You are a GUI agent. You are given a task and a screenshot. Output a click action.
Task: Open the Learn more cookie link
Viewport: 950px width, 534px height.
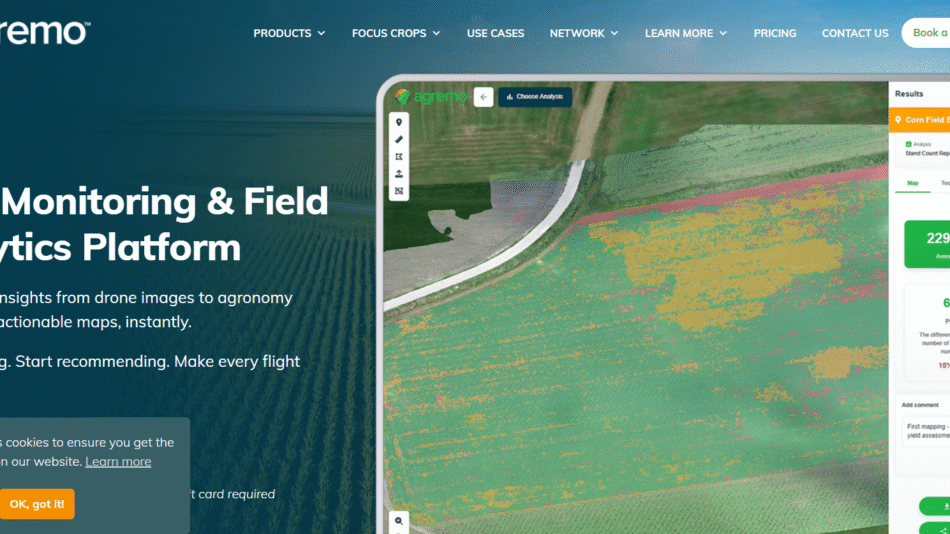(x=118, y=461)
